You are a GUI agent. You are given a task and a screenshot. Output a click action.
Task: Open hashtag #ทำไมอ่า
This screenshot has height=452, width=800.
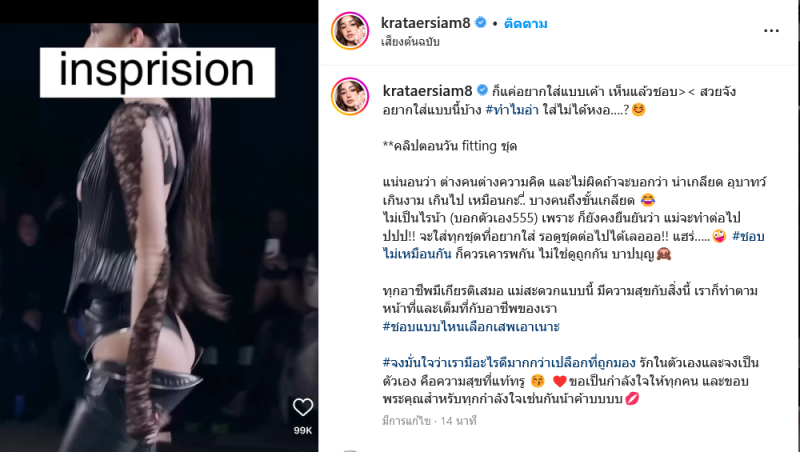tap(512, 110)
